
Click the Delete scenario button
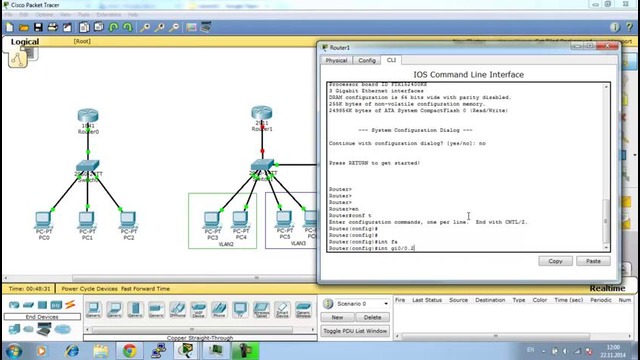(x=372, y=317)
